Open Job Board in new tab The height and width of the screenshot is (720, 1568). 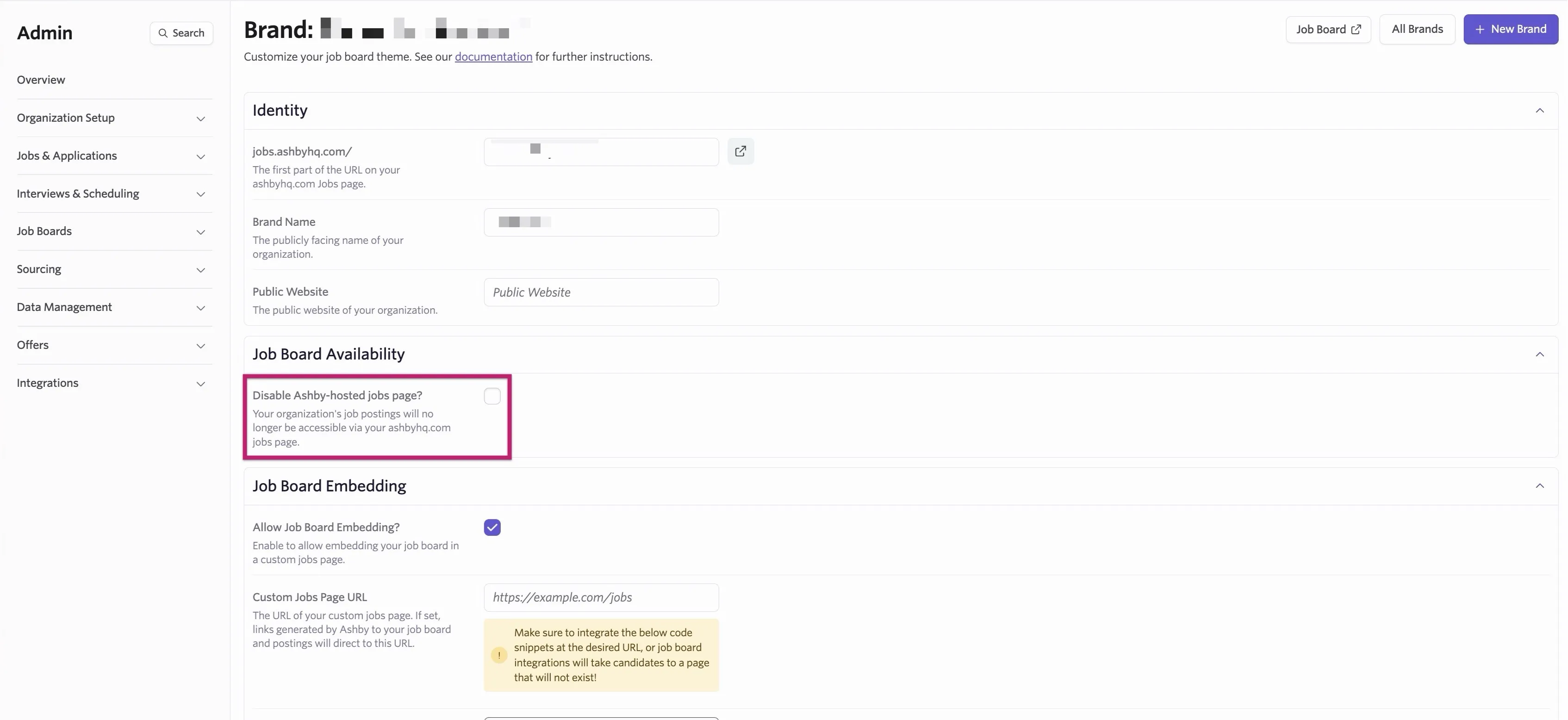coord(1328,29)
